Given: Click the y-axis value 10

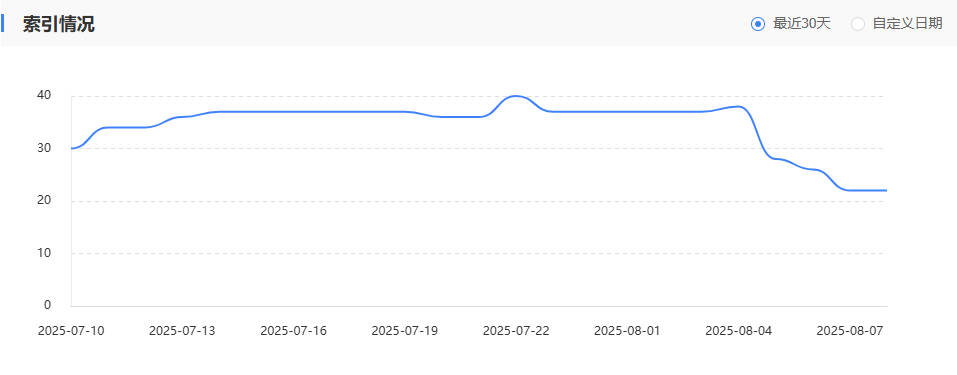Looking at the screenshot, I should [43, 253].
